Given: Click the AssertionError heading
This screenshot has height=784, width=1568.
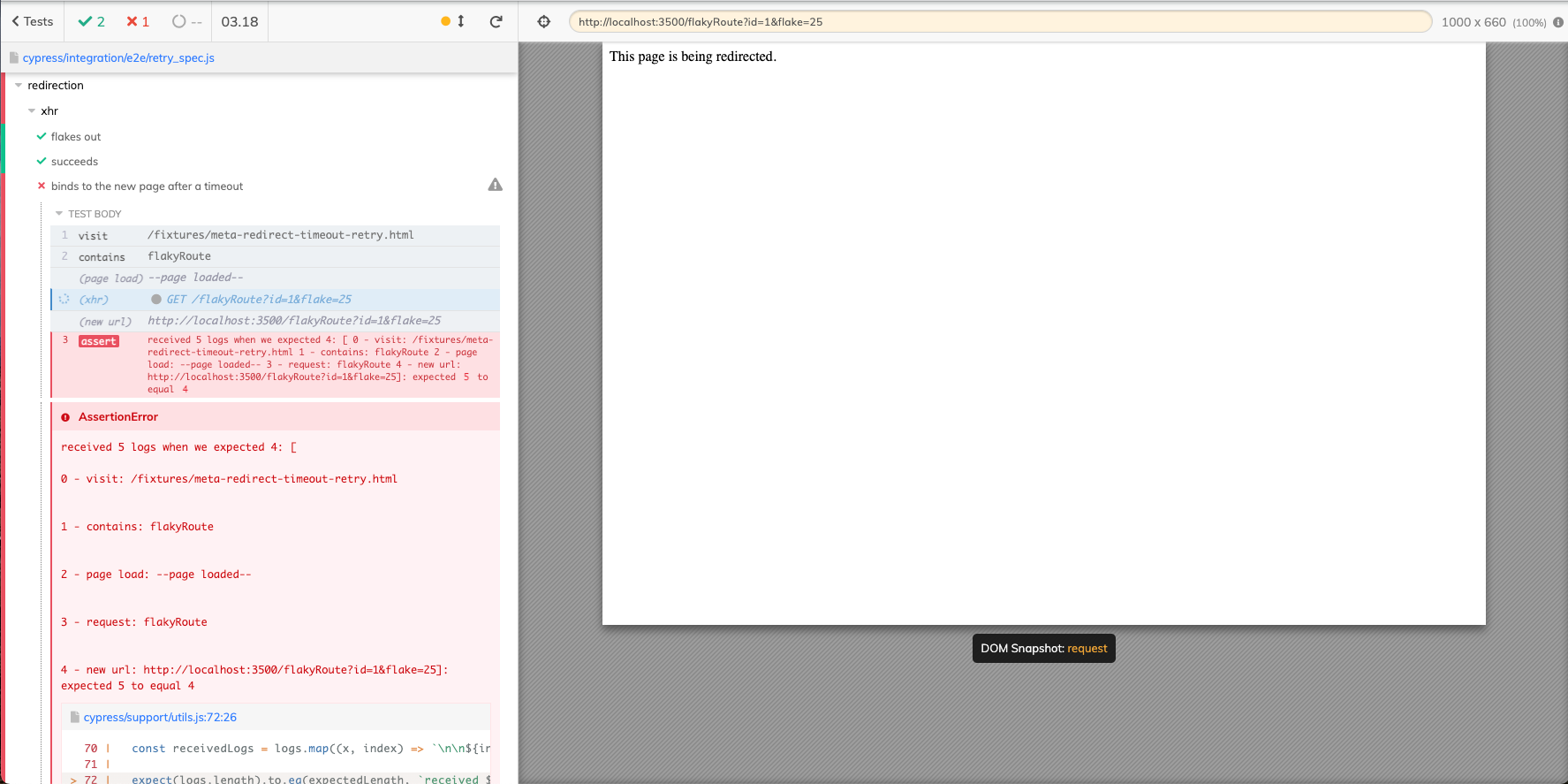Looking at the screenshot, I should click(x=118, y=416).
